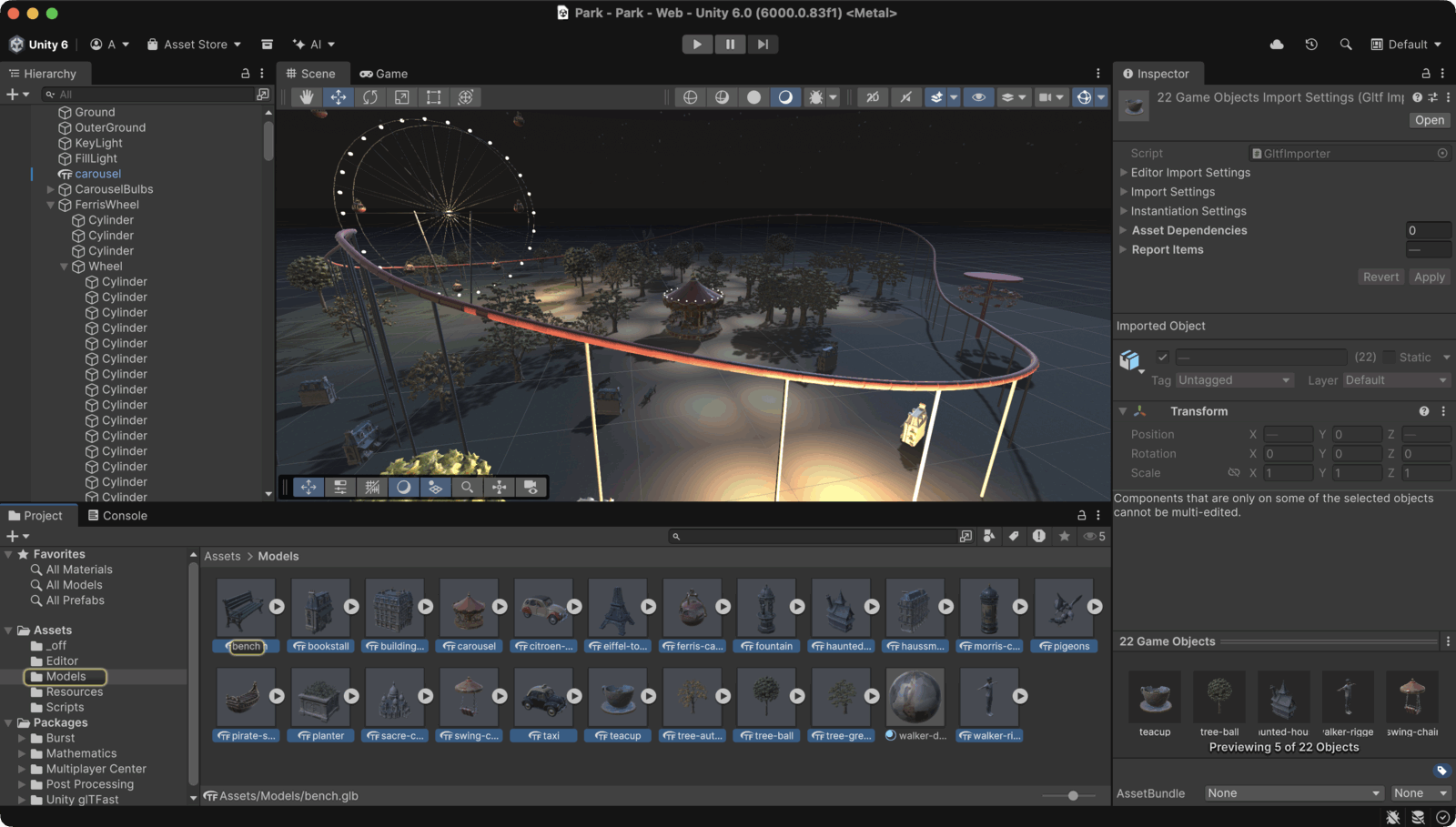
Task: Lock the Project panel
Action: point(1082,516)
